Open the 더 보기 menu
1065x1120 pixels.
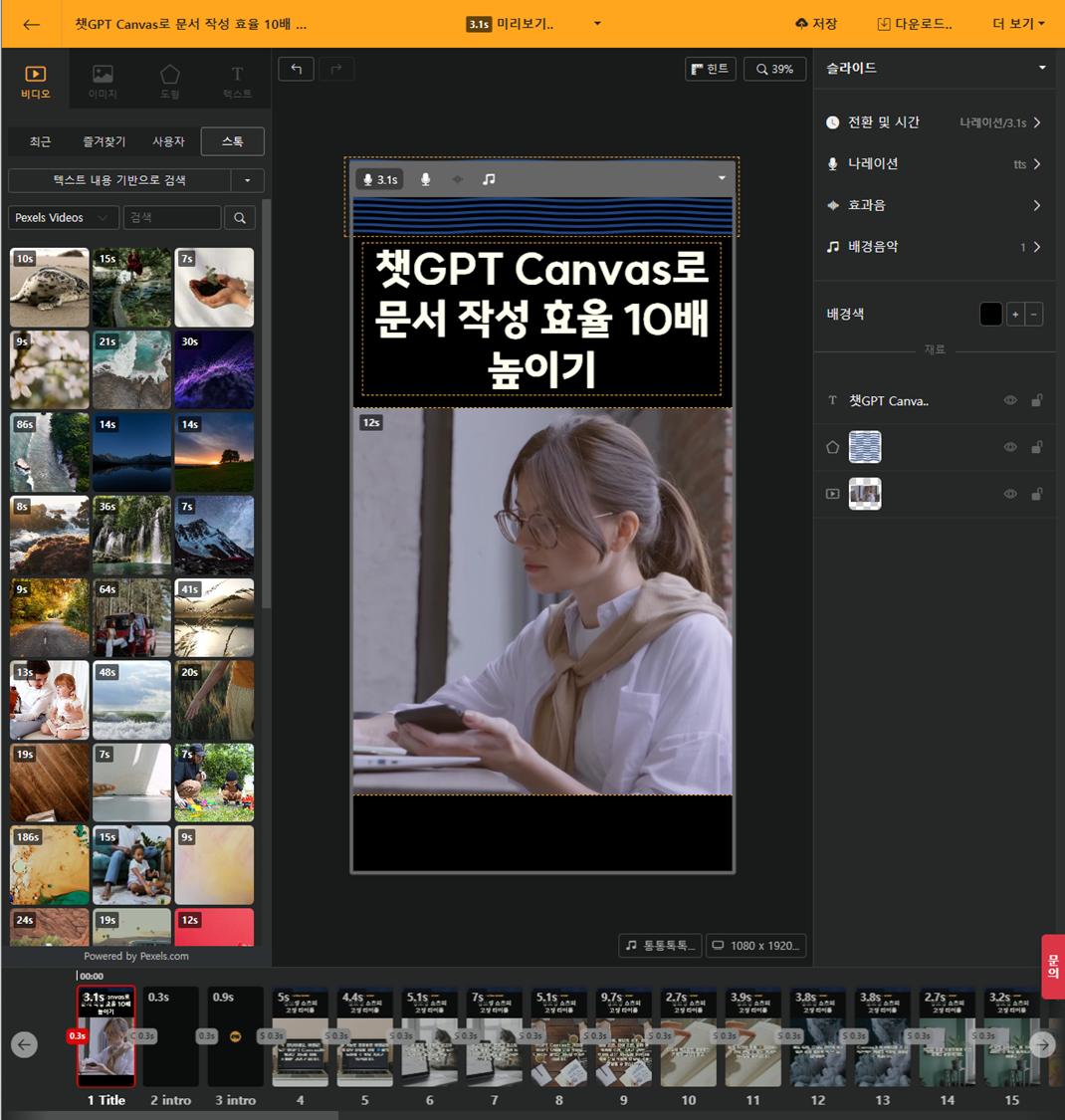[1018, 24]
